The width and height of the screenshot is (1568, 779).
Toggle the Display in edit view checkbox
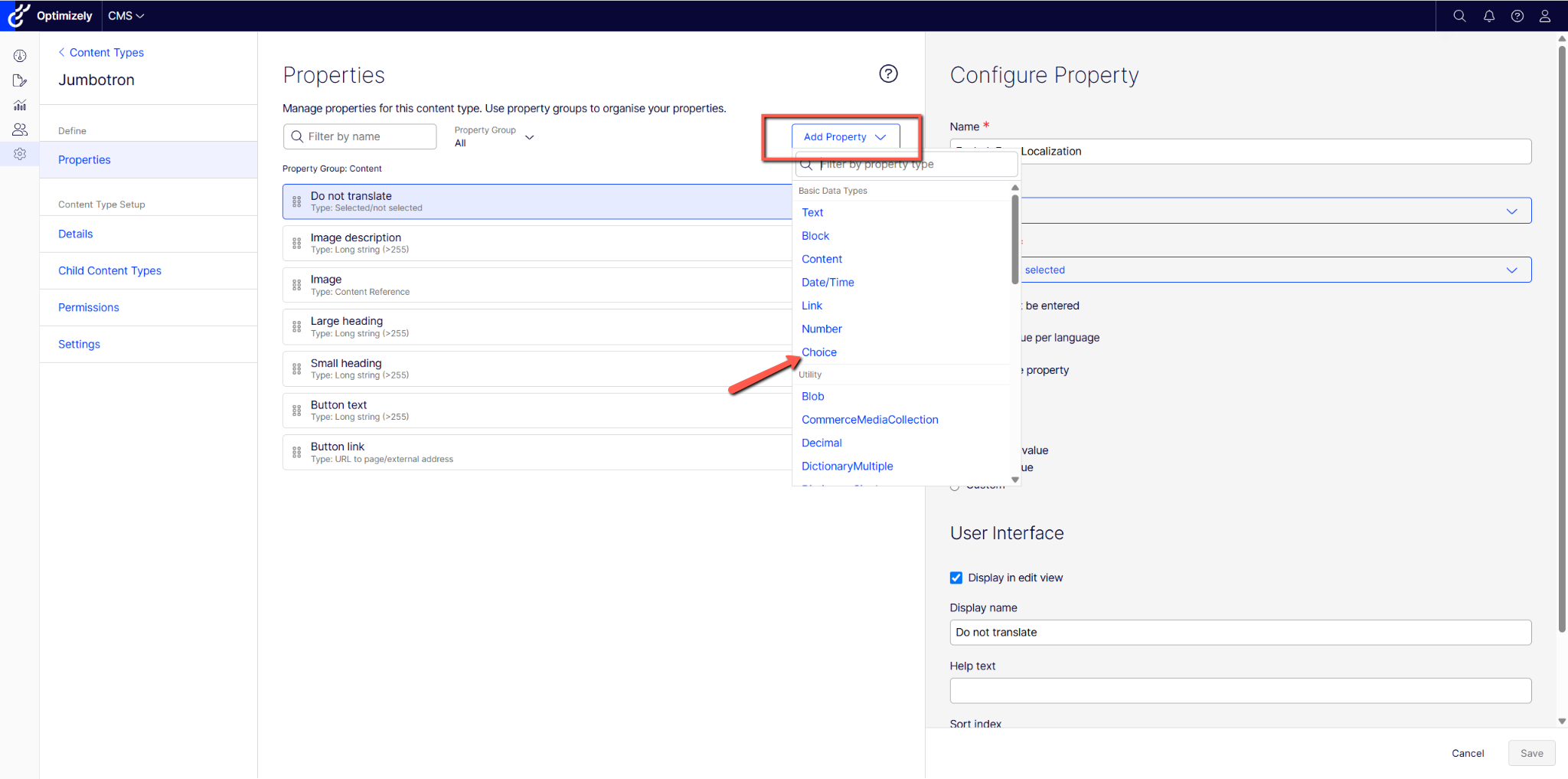click(956, 578)
